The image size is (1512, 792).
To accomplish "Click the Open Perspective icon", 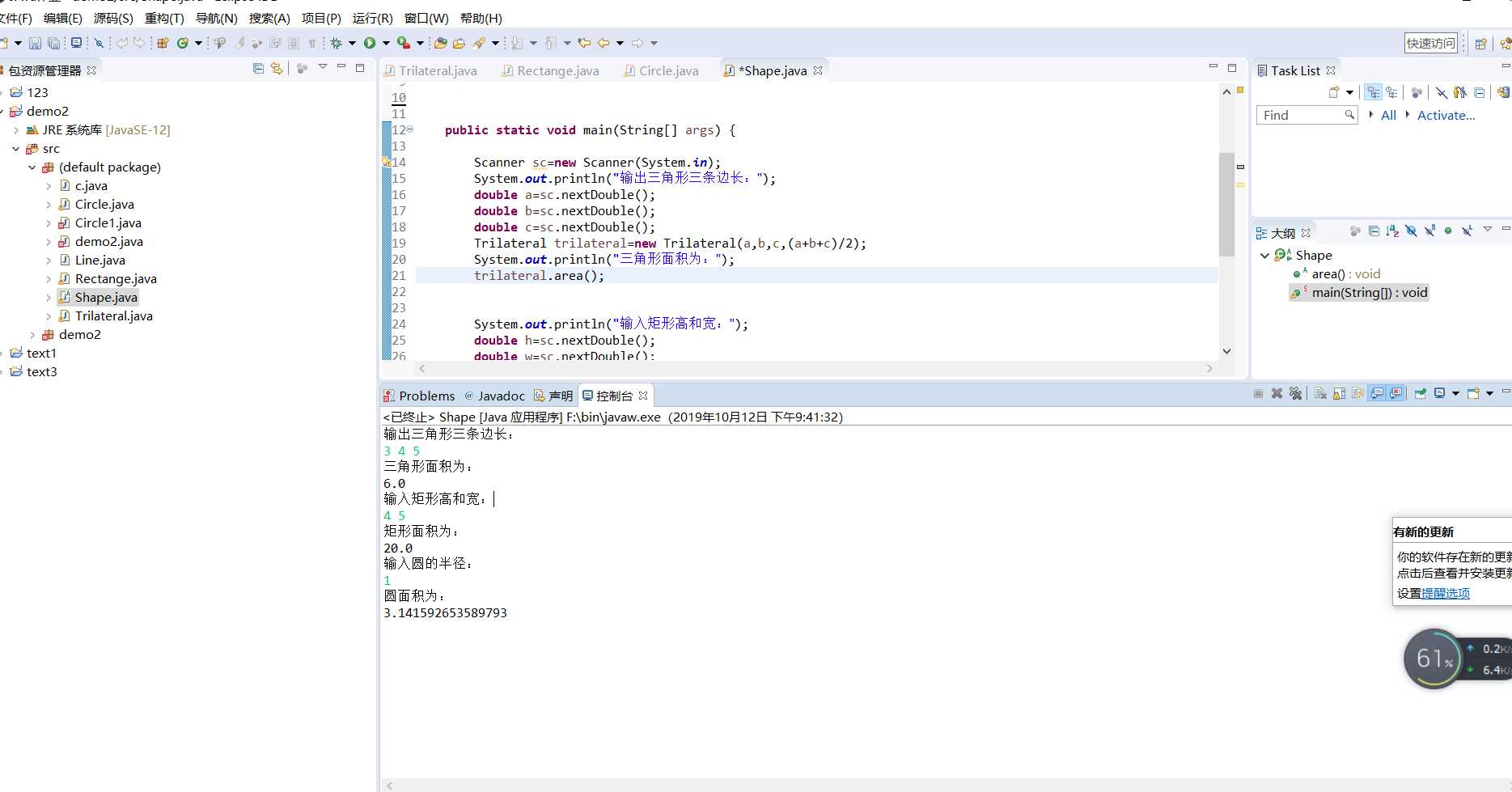I will (x=1480, y=44).
